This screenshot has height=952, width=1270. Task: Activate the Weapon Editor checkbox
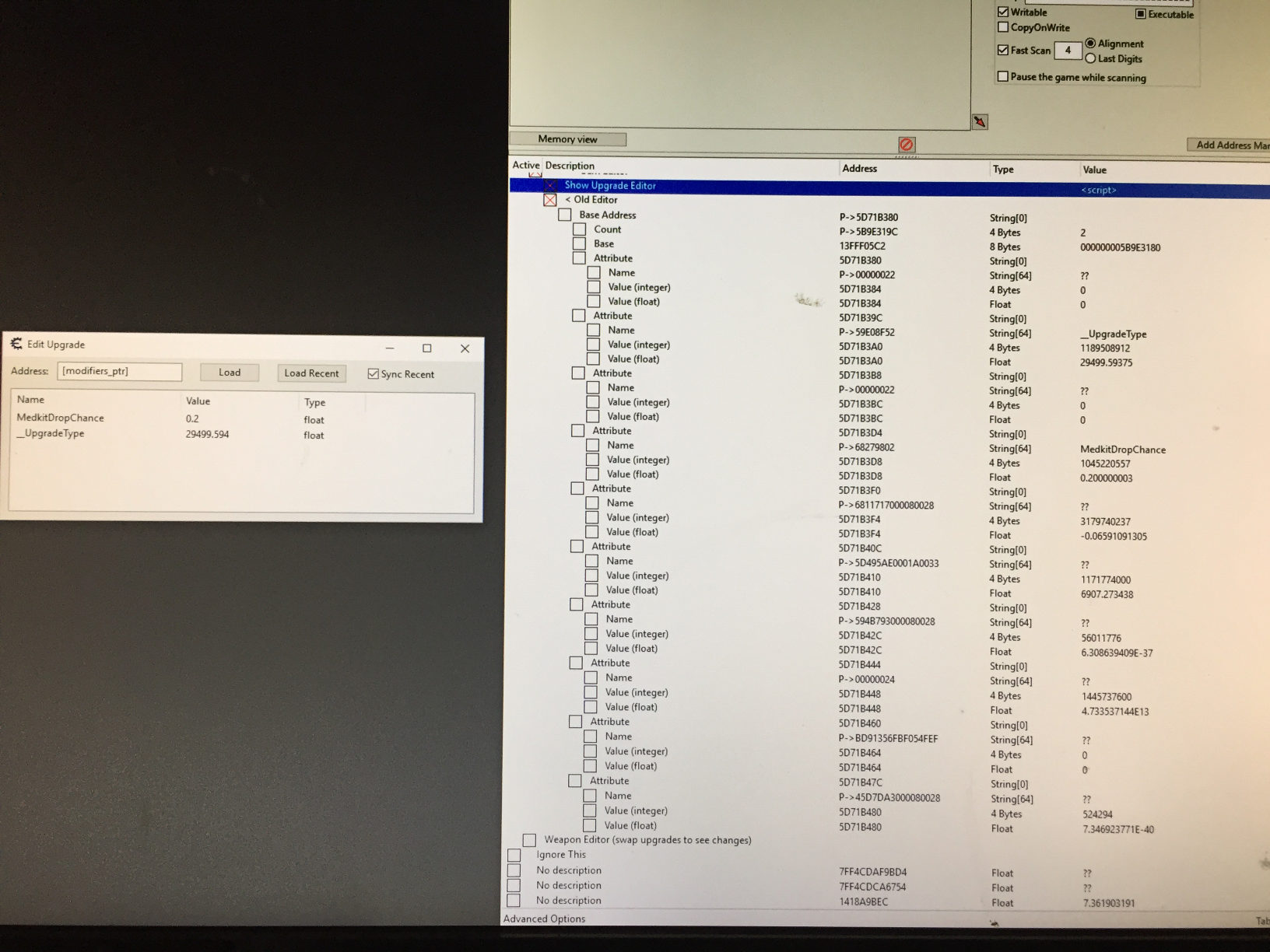coord(530,840)
